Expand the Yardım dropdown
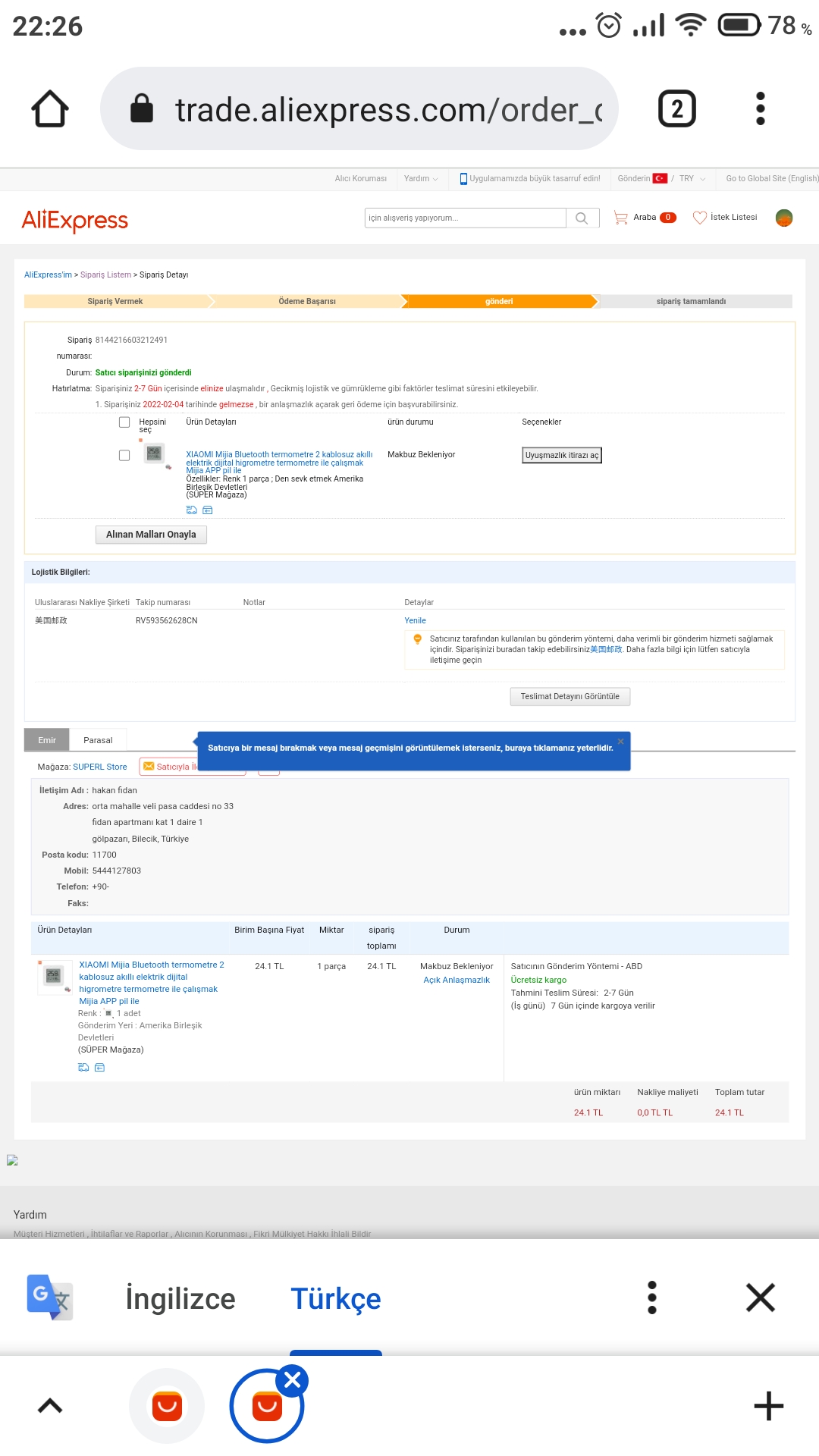The height and width of the screenshot is (1456, 819). 421,178
